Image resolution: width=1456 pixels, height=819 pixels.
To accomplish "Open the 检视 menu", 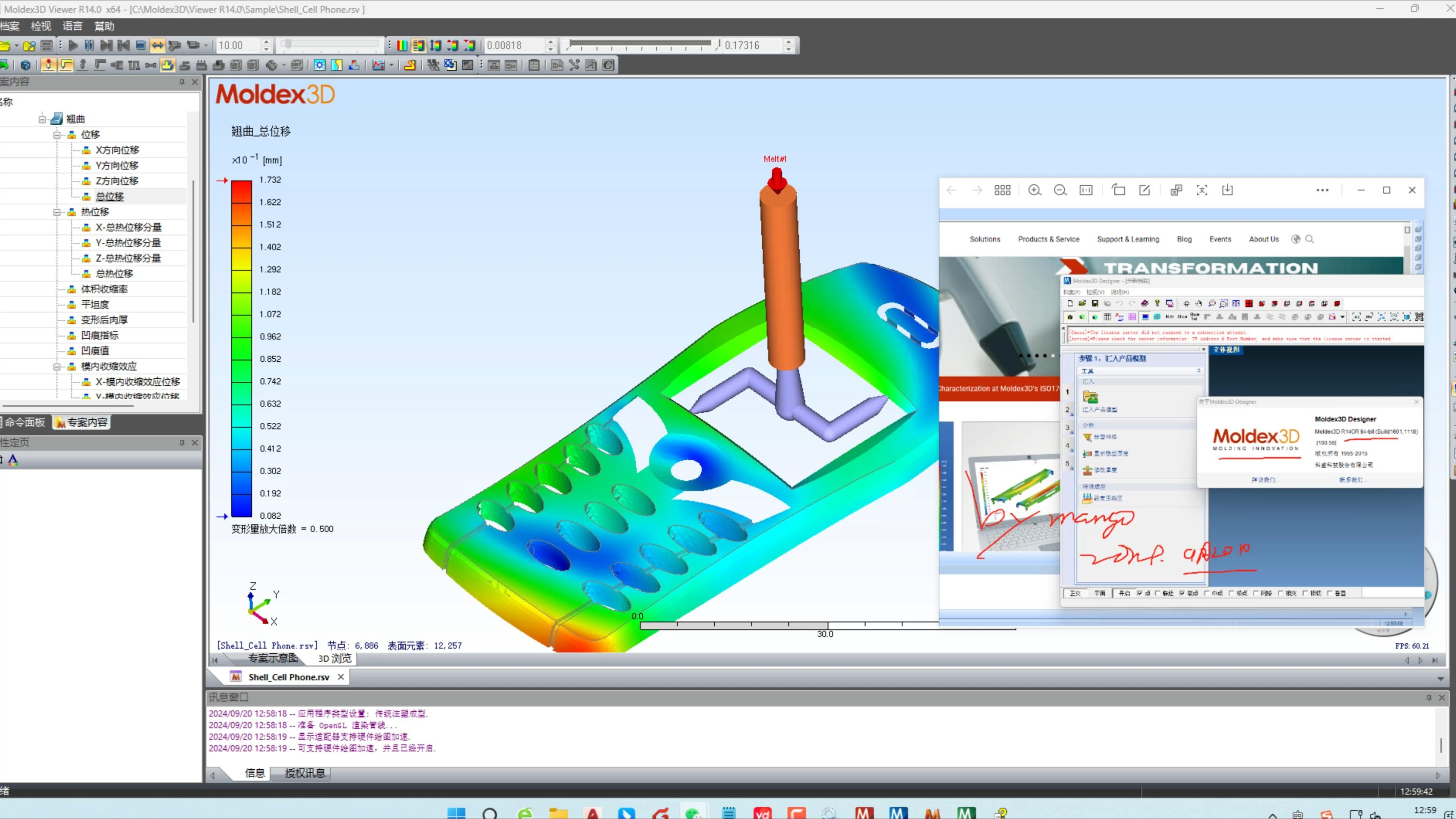I will [x=41, y=26].
